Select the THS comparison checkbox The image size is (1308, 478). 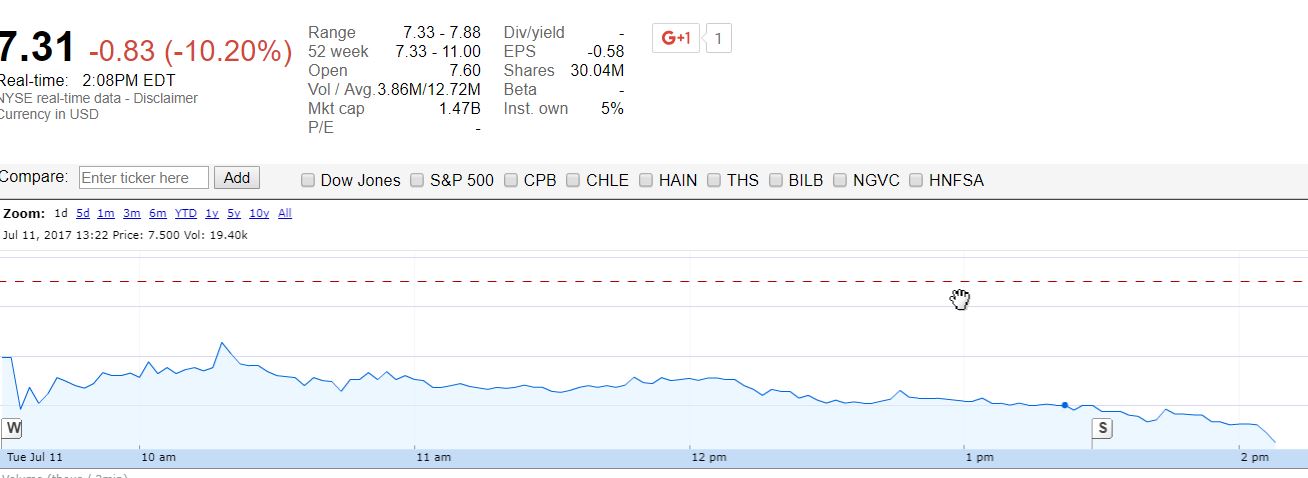(x=715, y=181)
